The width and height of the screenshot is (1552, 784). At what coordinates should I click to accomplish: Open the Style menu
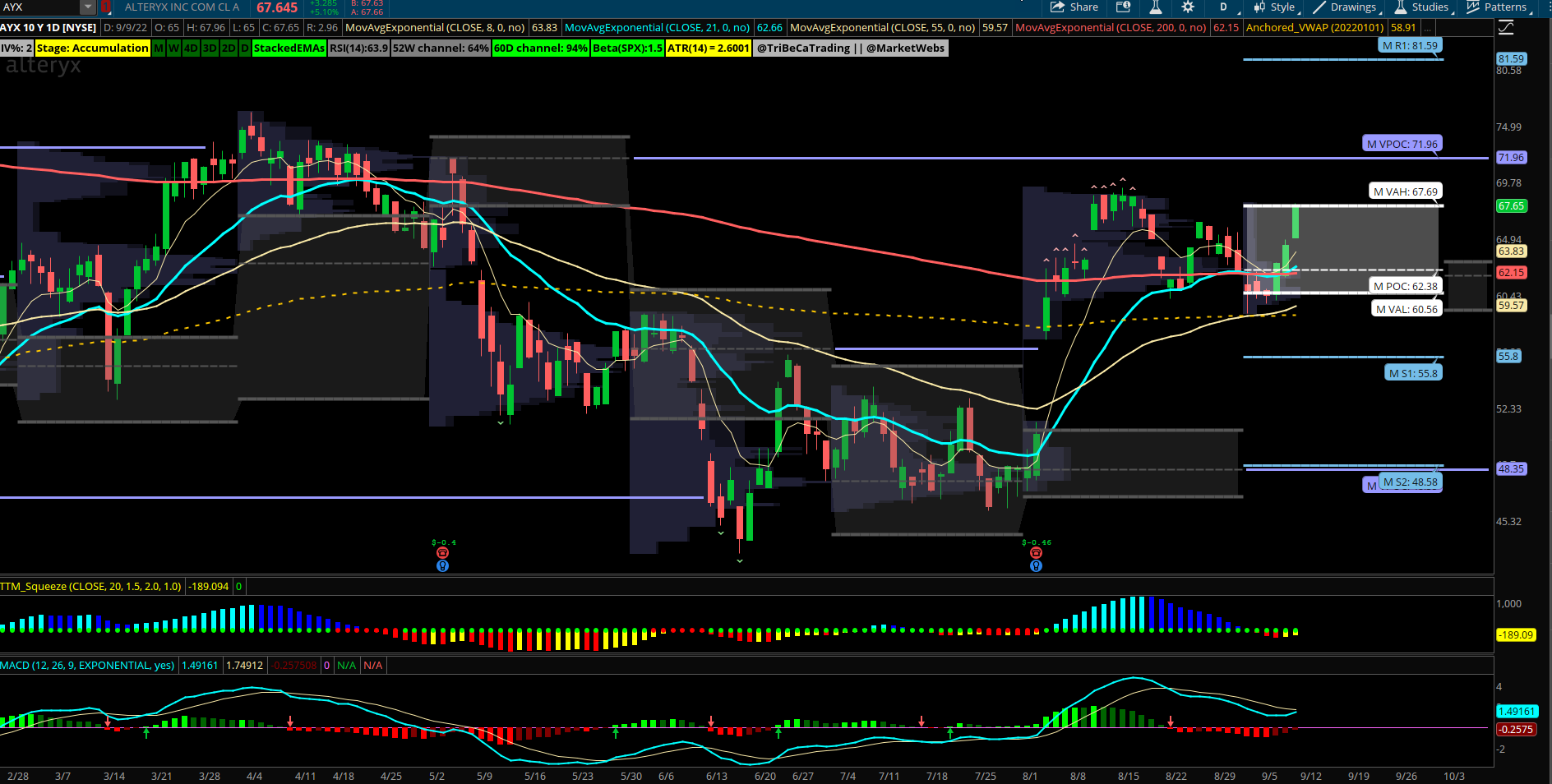pyautogui.click(x=1276, y=7)
